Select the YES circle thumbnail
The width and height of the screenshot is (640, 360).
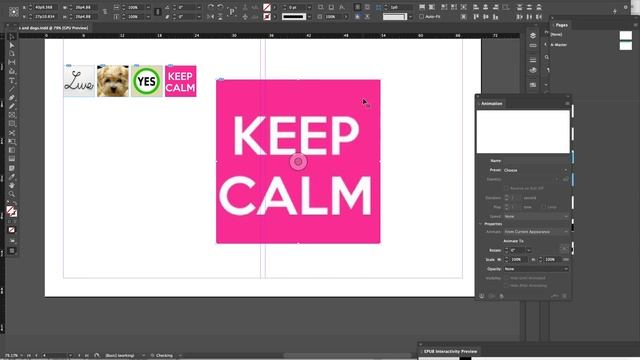147,81
